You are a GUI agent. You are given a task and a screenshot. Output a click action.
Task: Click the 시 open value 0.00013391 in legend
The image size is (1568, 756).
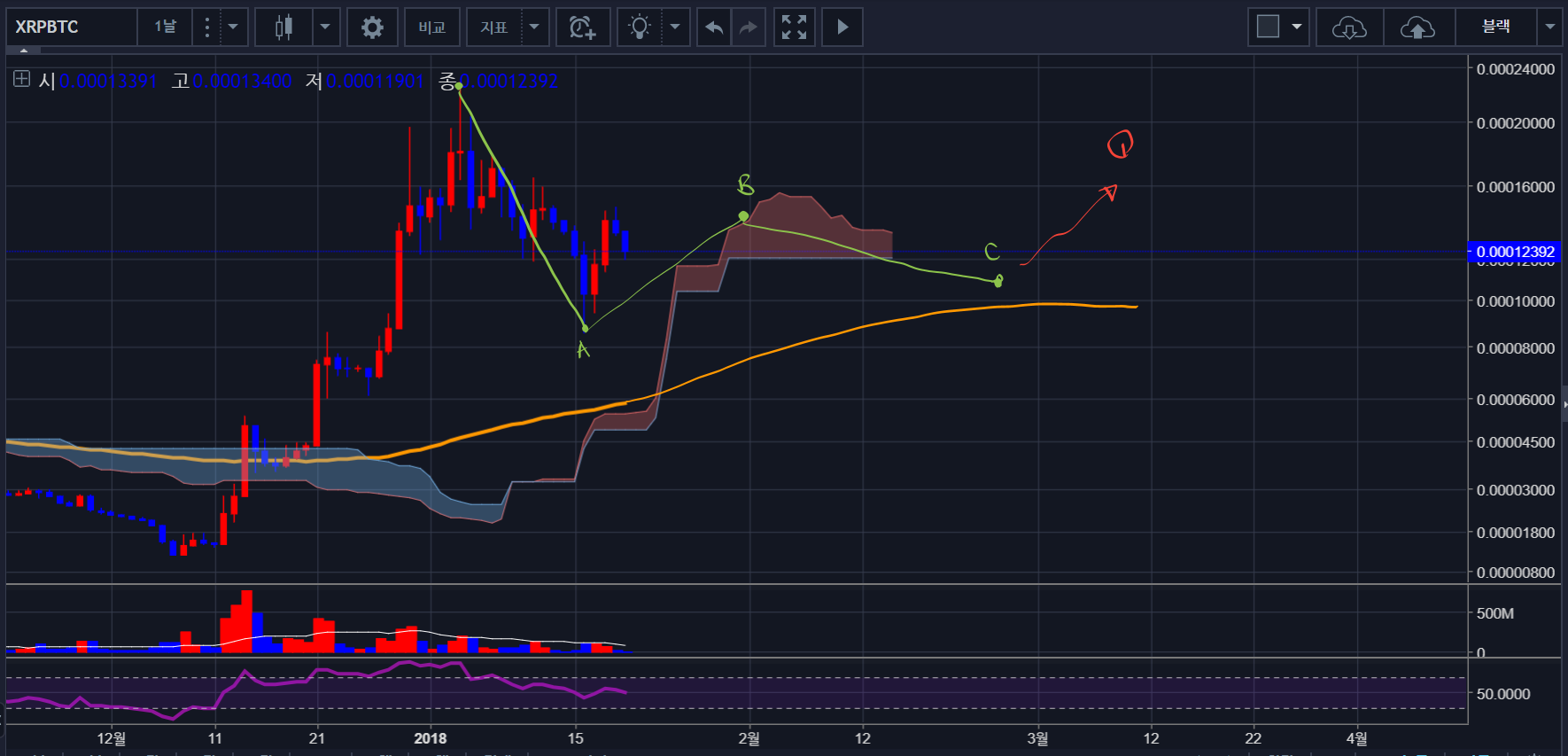108,82
